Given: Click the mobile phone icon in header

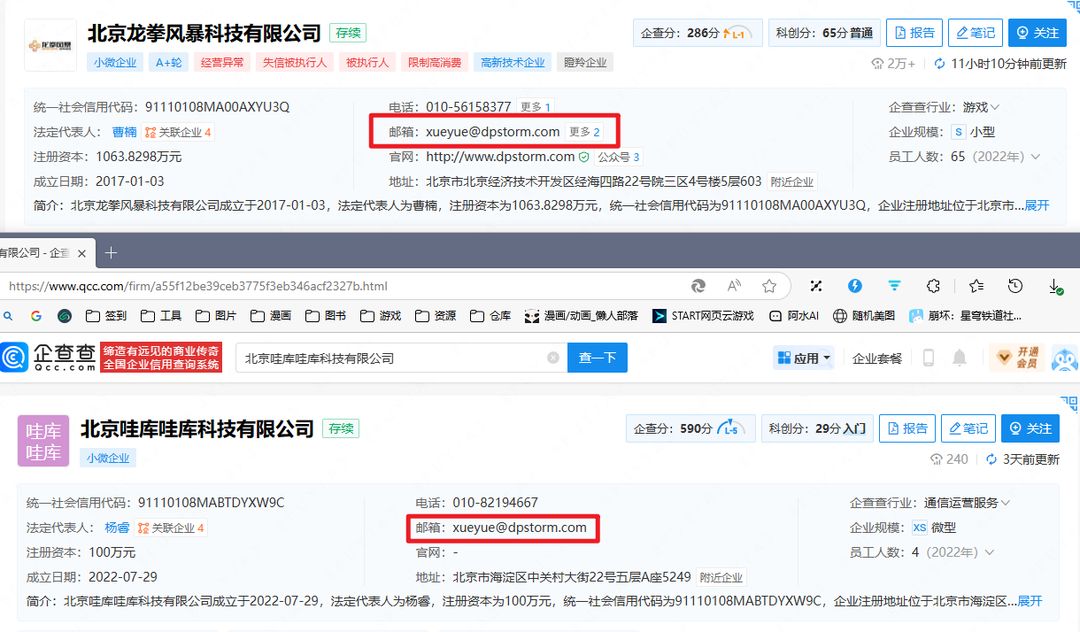Looking at the screenshot, I should (928, 357).
